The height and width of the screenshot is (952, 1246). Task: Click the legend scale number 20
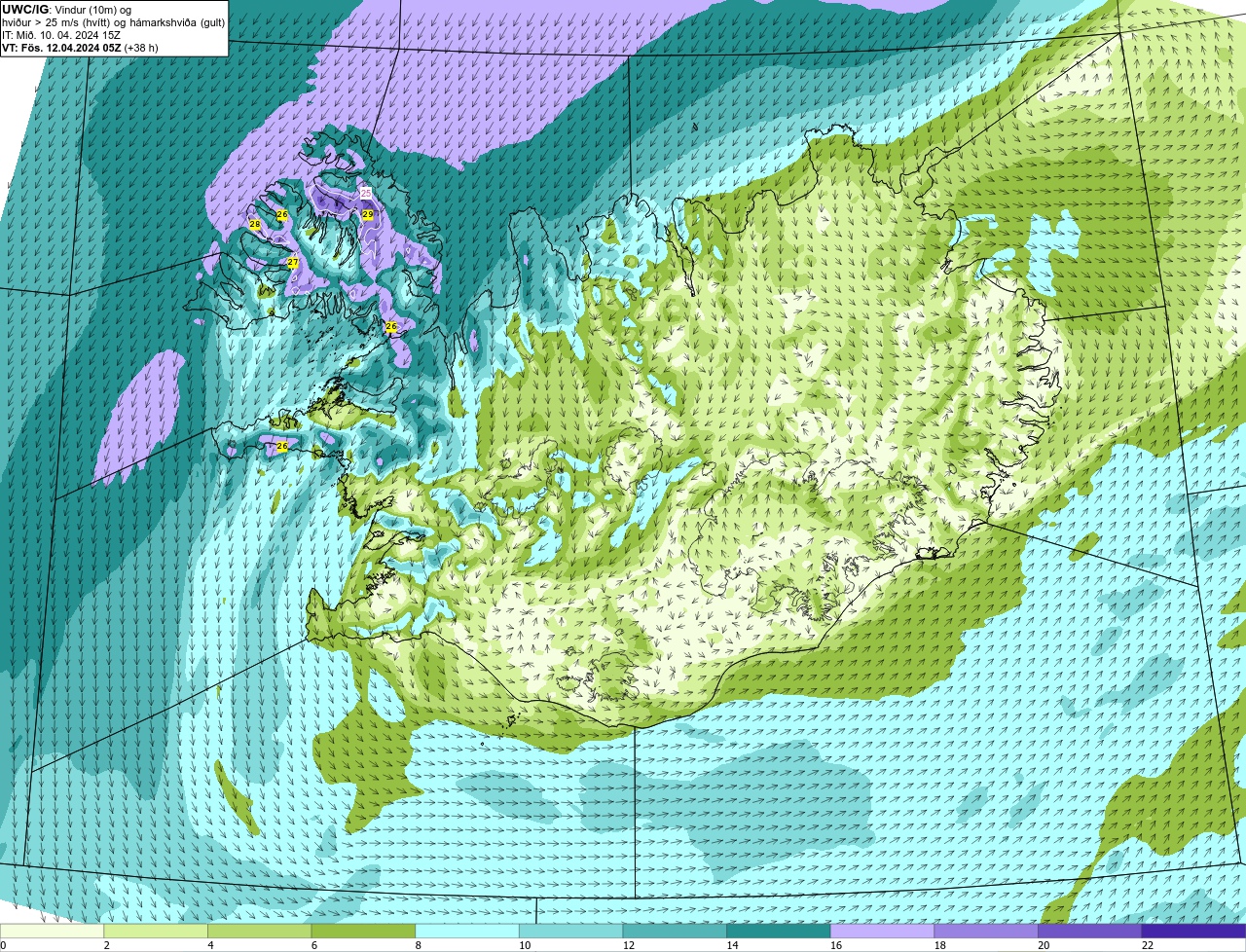pos(1044,945)
